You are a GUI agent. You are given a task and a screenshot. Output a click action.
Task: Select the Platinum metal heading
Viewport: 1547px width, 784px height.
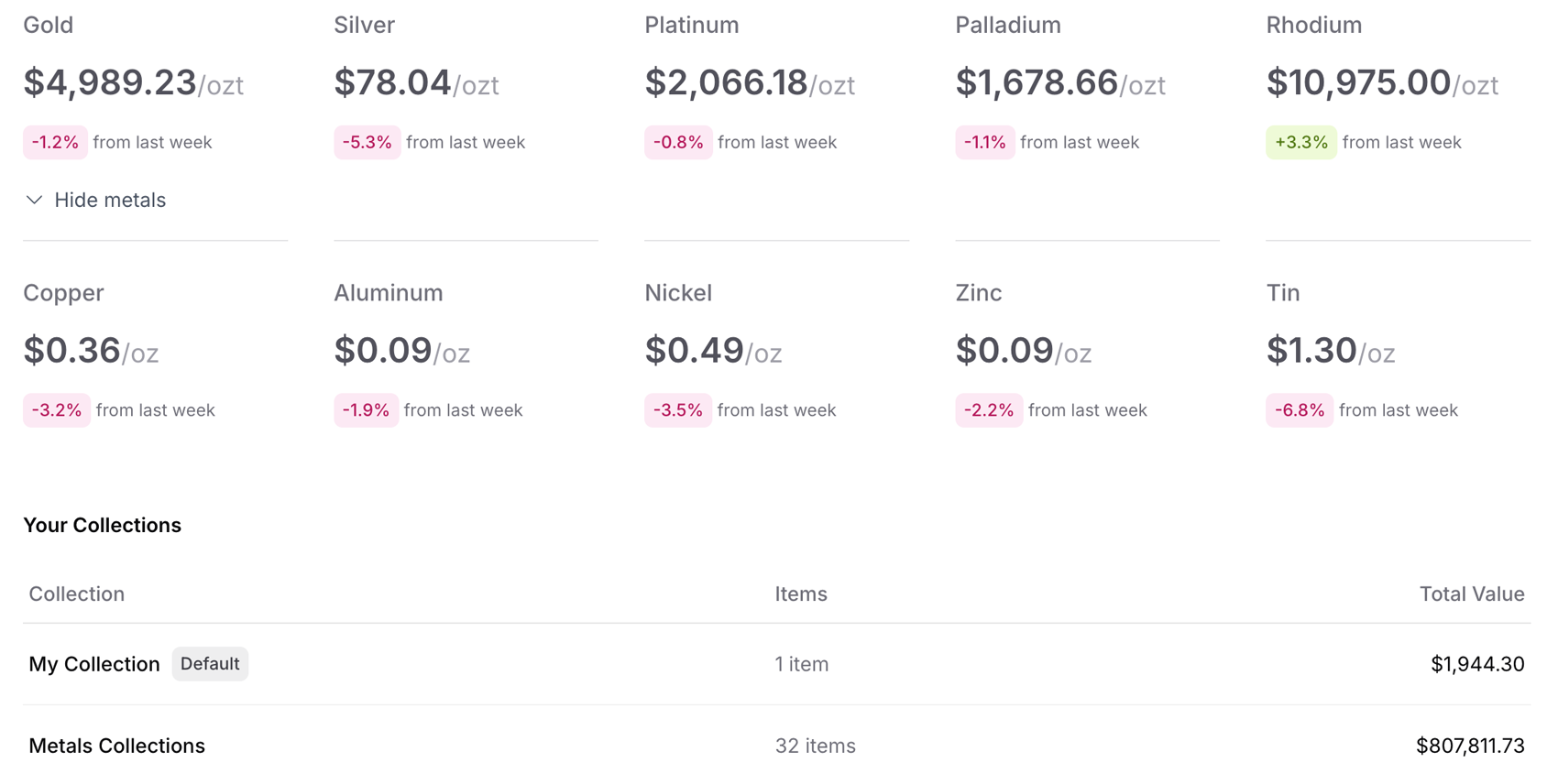pos(691,25)
